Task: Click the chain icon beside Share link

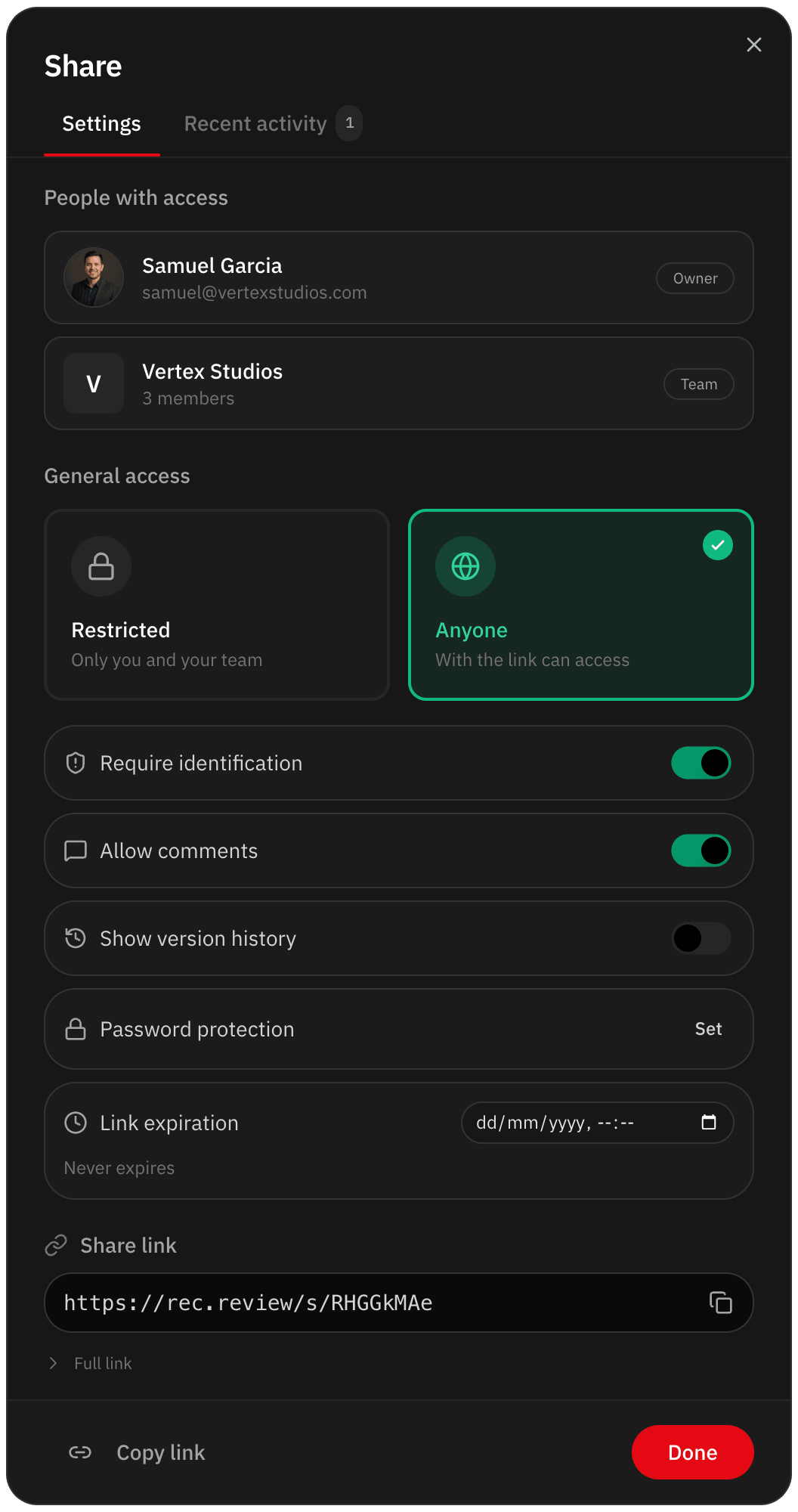Action: click(x=56, y=1245)
